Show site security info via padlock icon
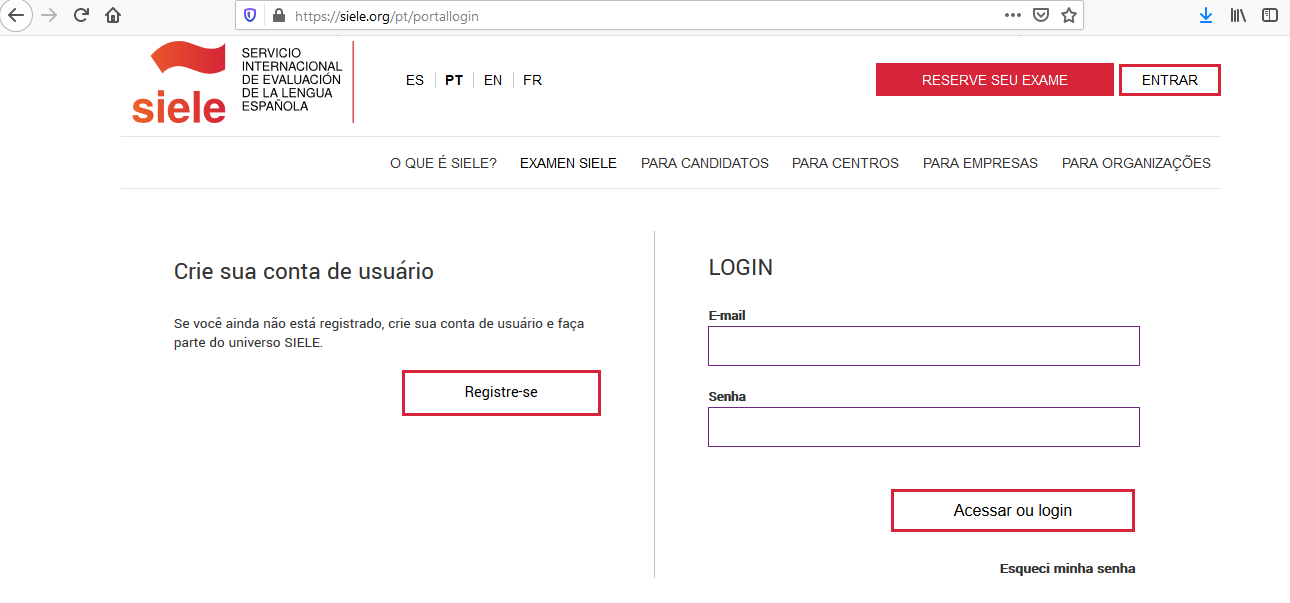Image resolution: width=1290 pixels, height=603 pixels. coord(278,16)
